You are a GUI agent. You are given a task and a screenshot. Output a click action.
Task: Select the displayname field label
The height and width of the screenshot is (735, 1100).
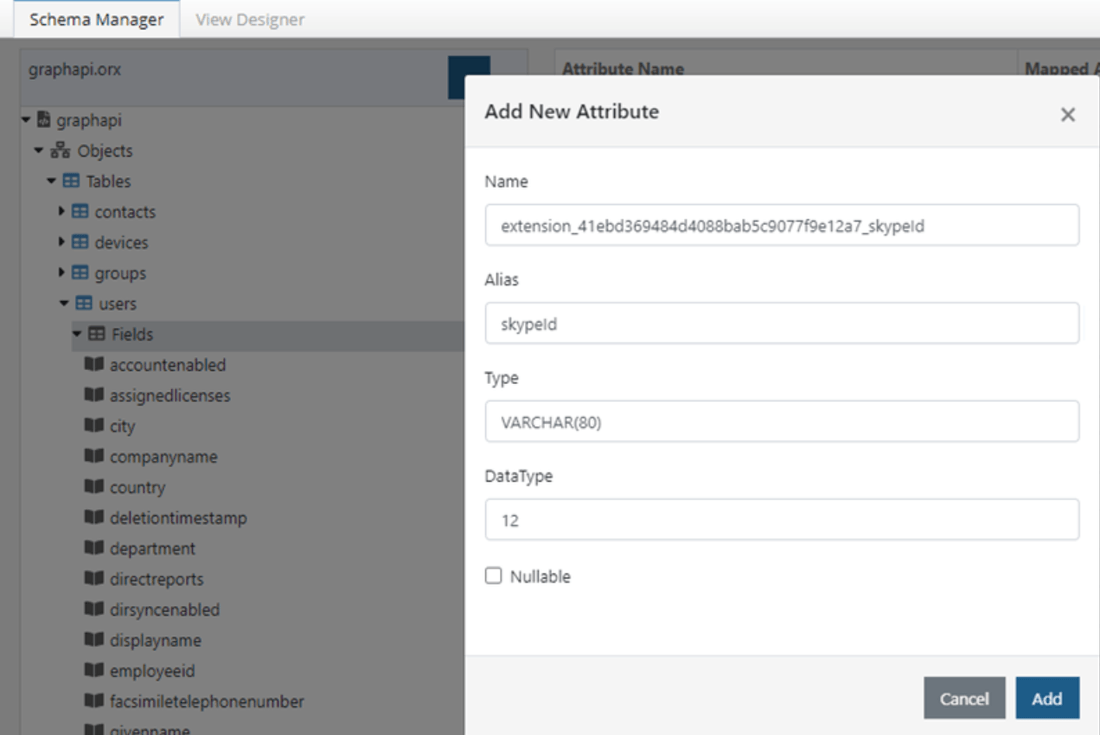coord(155,640)
